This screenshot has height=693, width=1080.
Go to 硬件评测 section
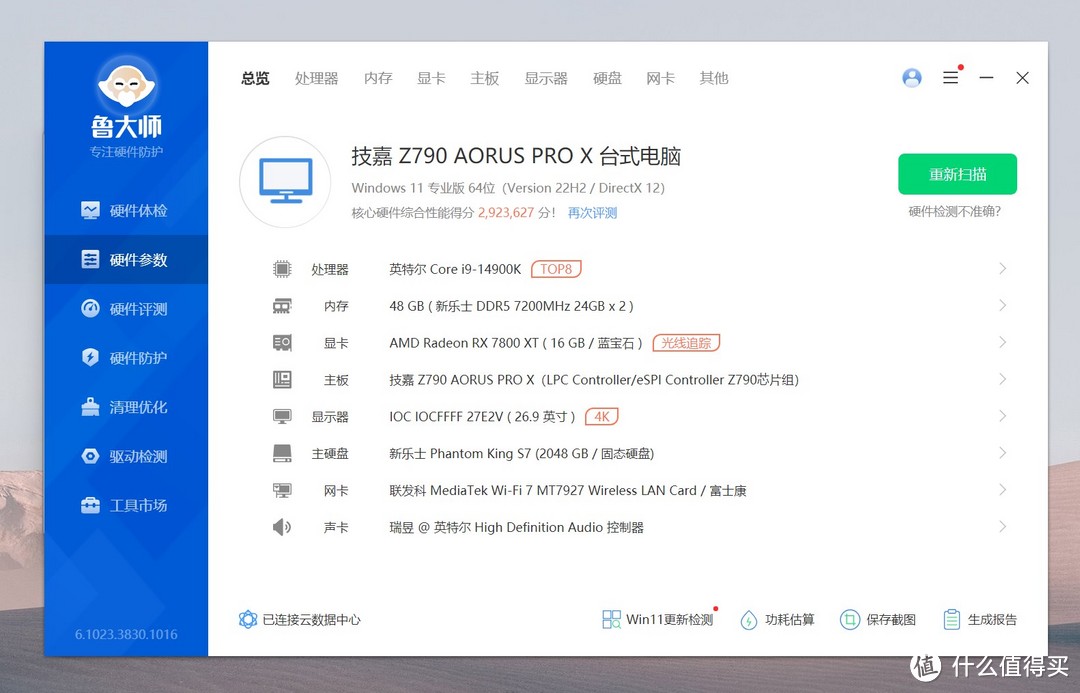click(x=125, y=309)
